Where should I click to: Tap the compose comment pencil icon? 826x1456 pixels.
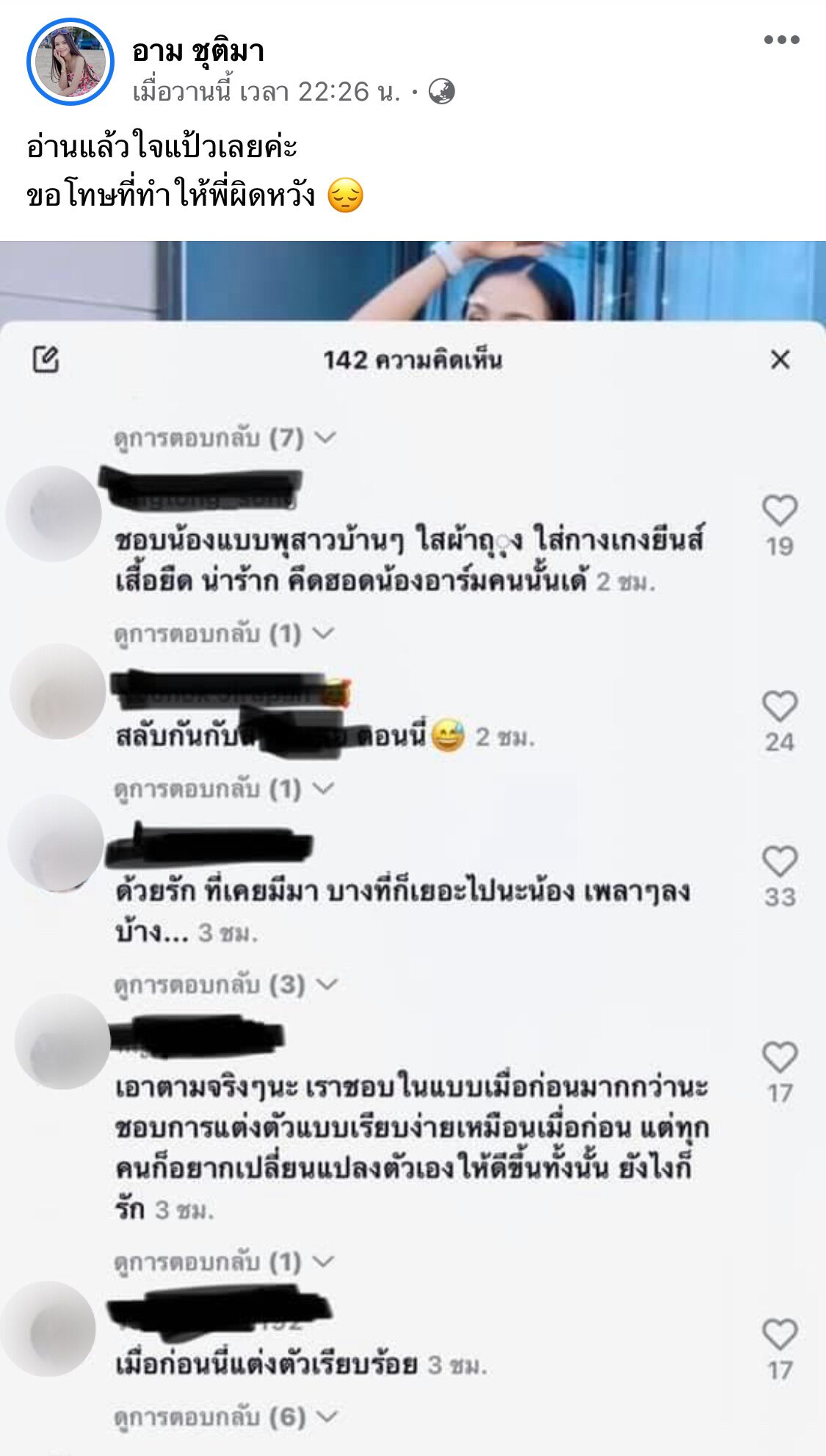[x=46, y=359]
